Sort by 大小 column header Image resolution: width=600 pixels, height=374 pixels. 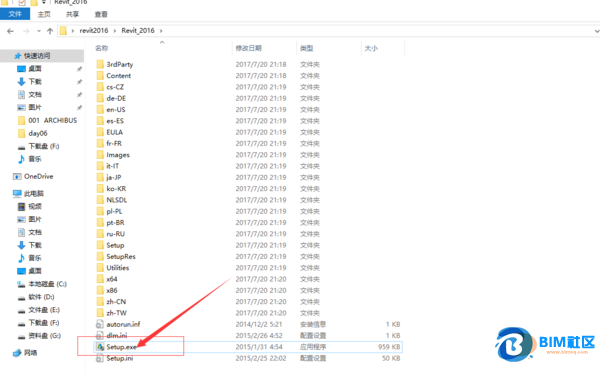pos(371,48)
